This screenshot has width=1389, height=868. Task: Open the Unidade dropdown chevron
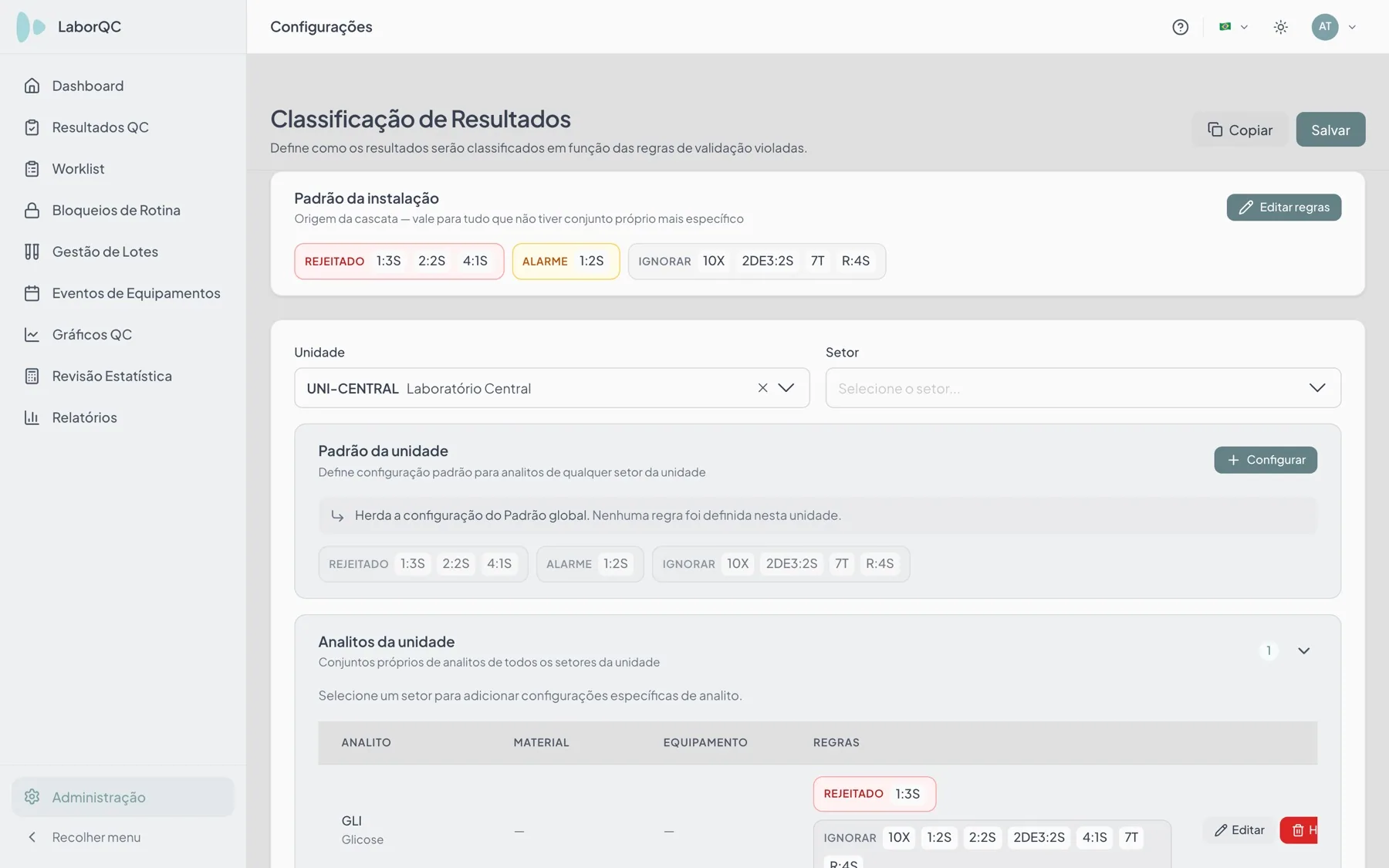tap(786, 388)
